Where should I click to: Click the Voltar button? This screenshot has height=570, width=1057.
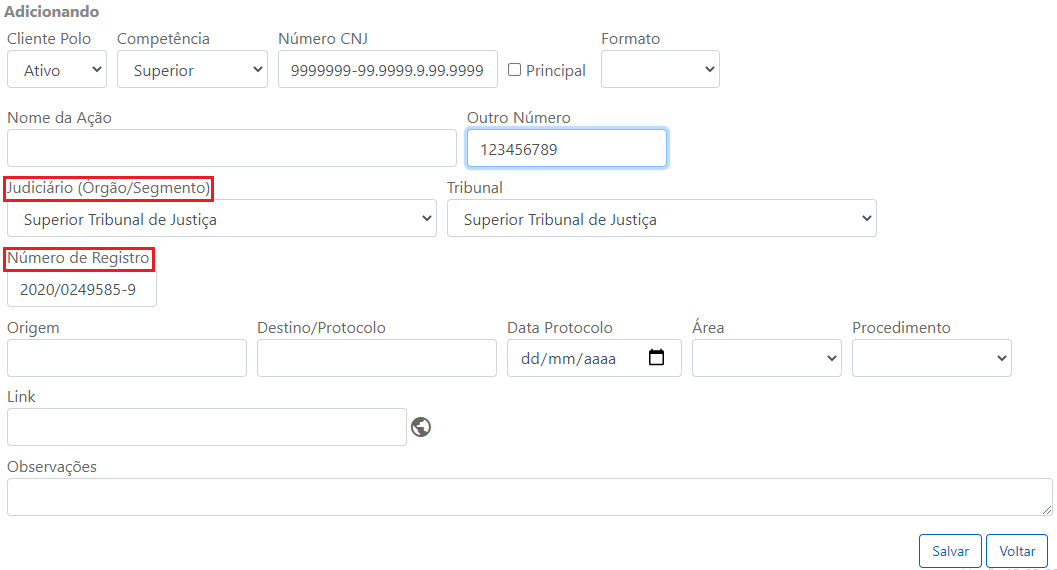[x=1017, y=551]
